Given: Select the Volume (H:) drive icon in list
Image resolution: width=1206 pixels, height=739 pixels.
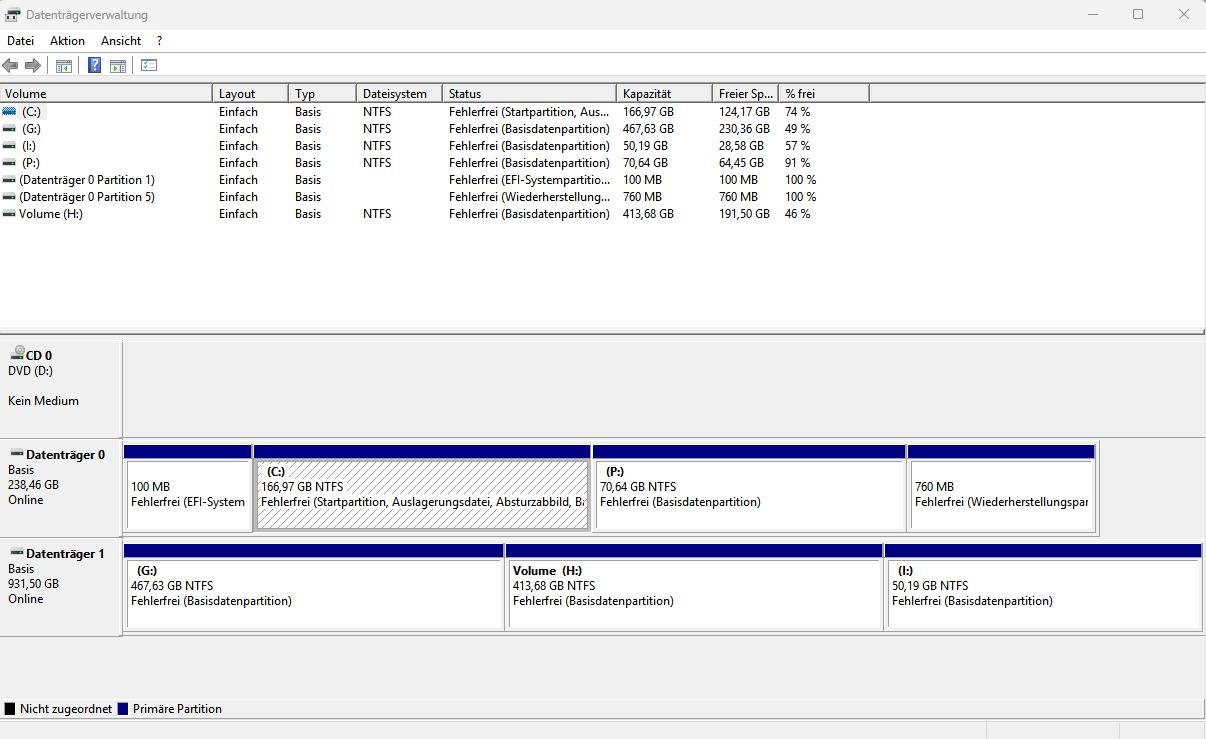Looking at the screenshot, I should click(x=9, y=214).
